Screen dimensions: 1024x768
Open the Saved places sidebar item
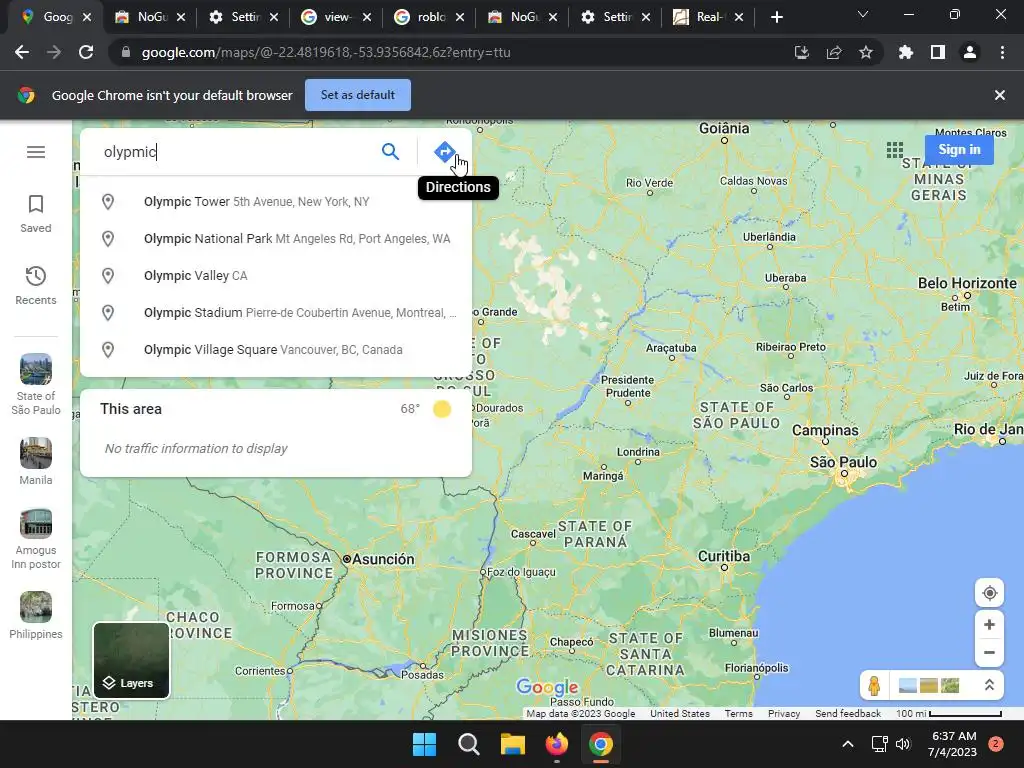(36, 214)
